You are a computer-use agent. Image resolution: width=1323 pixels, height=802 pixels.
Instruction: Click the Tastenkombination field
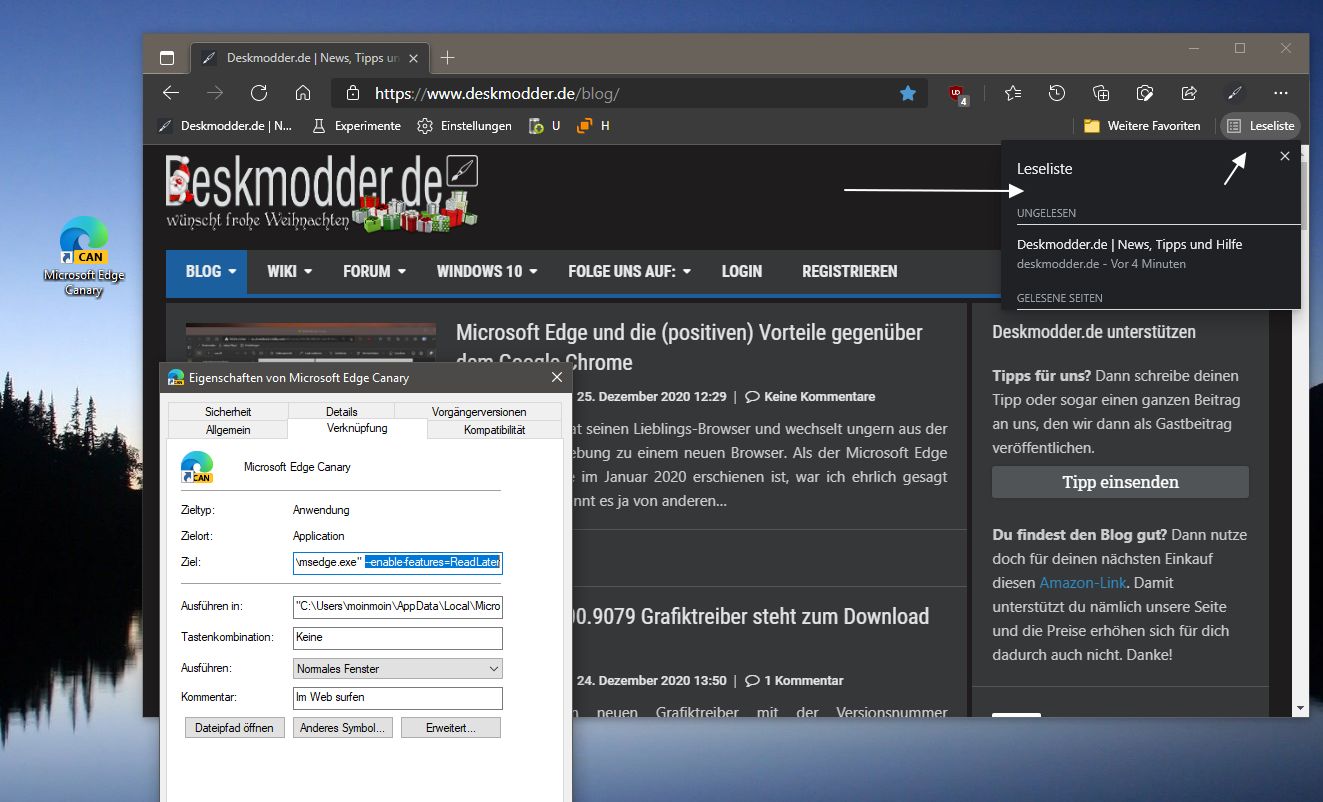coord(397,637)
